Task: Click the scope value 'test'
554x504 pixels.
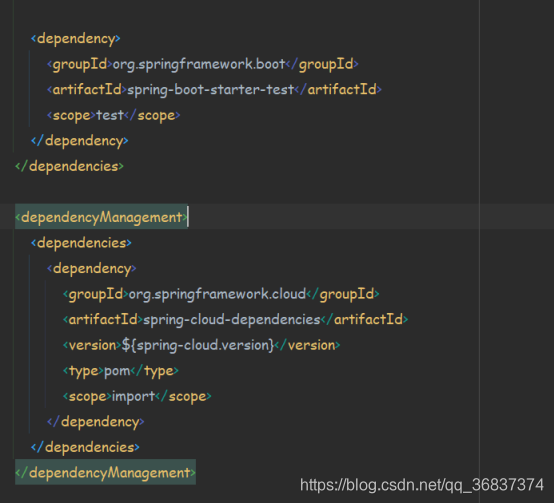Action: pyautogui.click(x=110, y=115)
